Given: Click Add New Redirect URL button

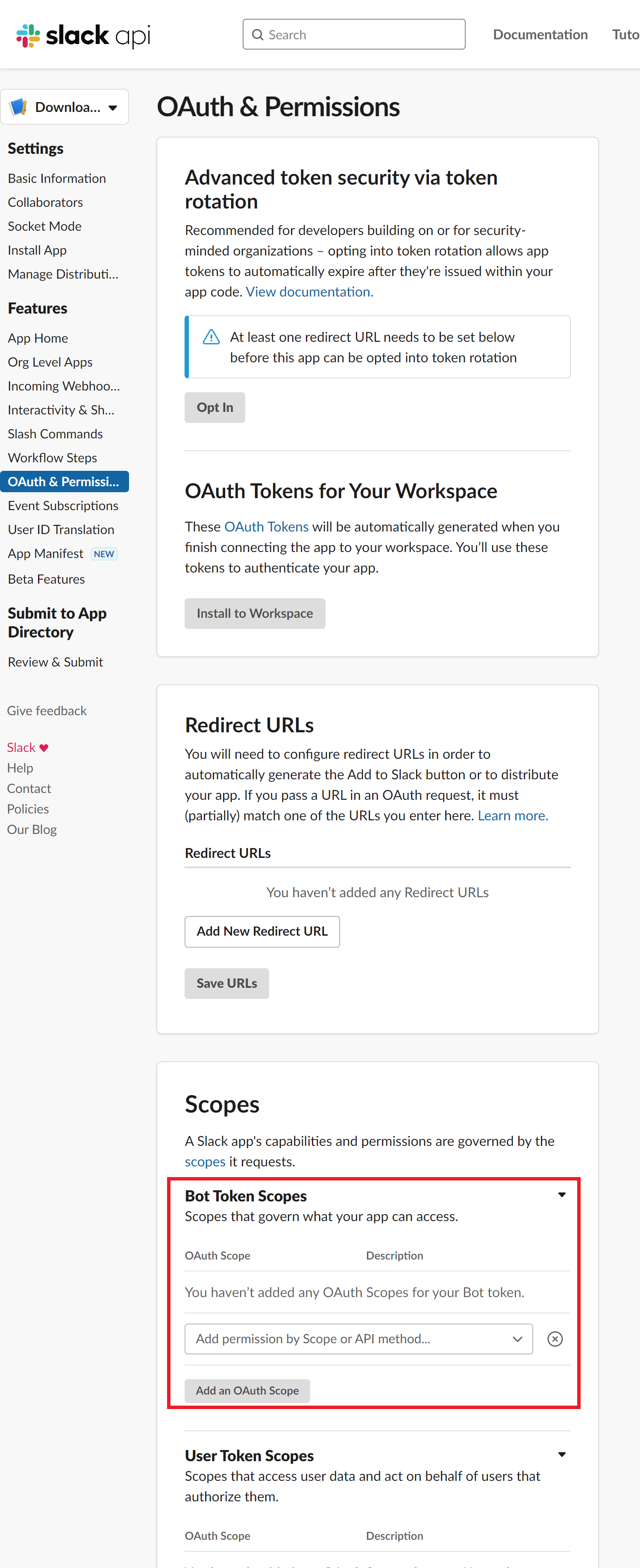Looking at the screenshot, I should click(262, 931).
